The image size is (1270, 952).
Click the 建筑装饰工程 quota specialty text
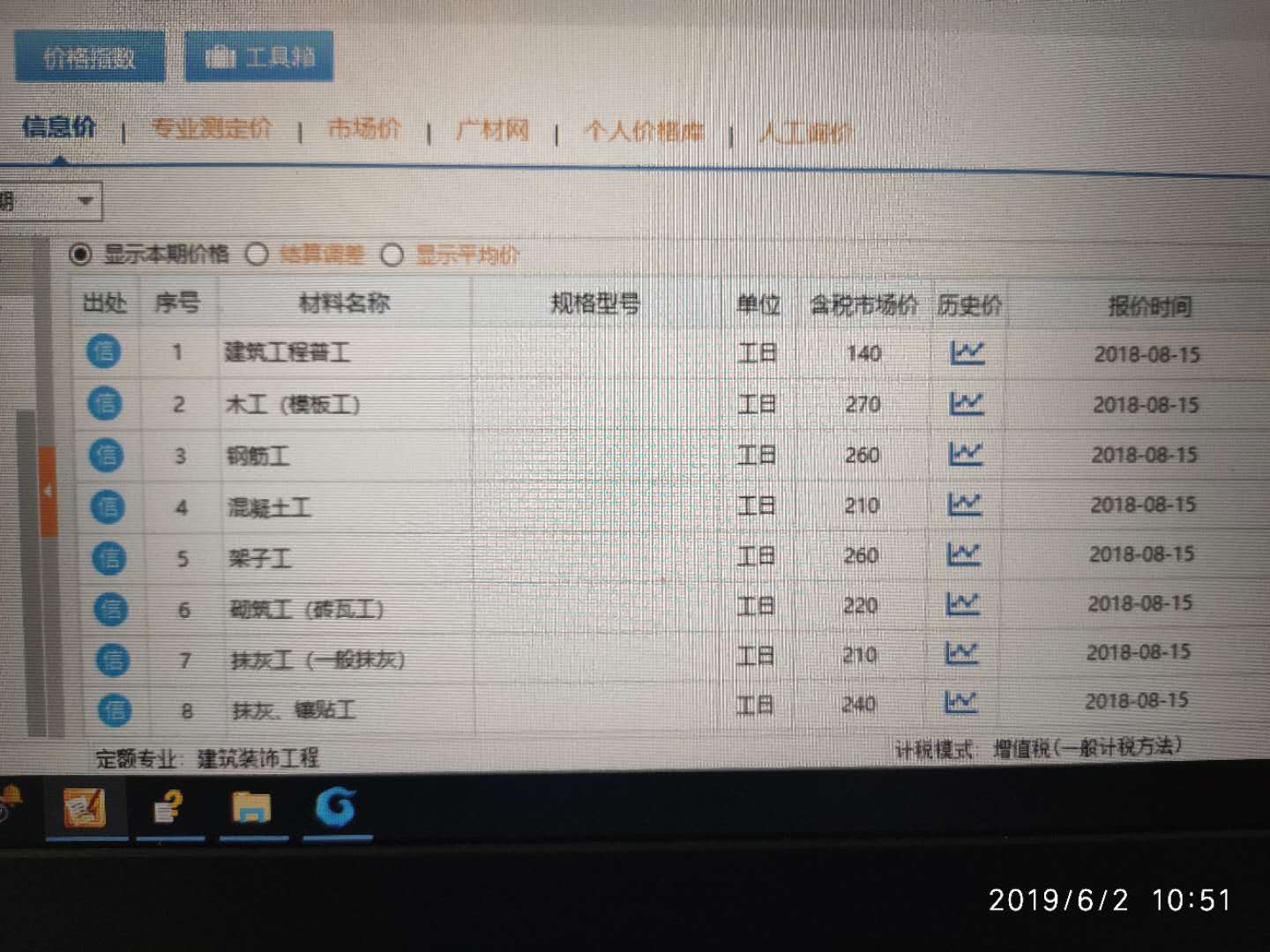[x=258, y=758]
